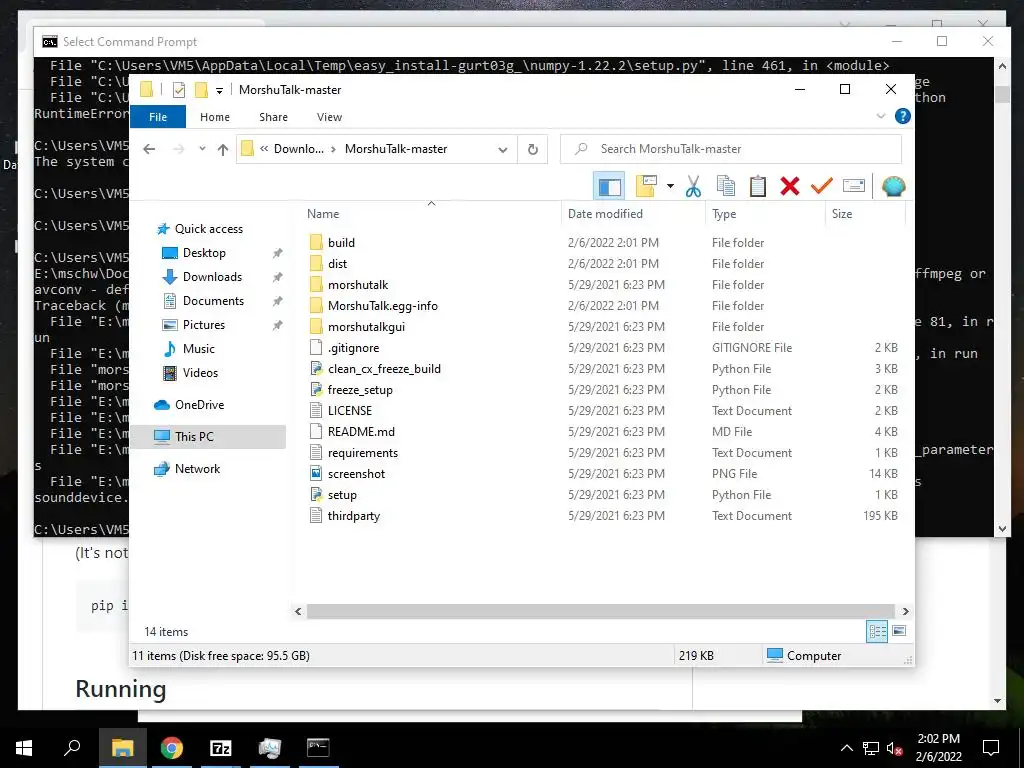
Task: Open the File ribbon tab
Action: click(x=158, y=117)
